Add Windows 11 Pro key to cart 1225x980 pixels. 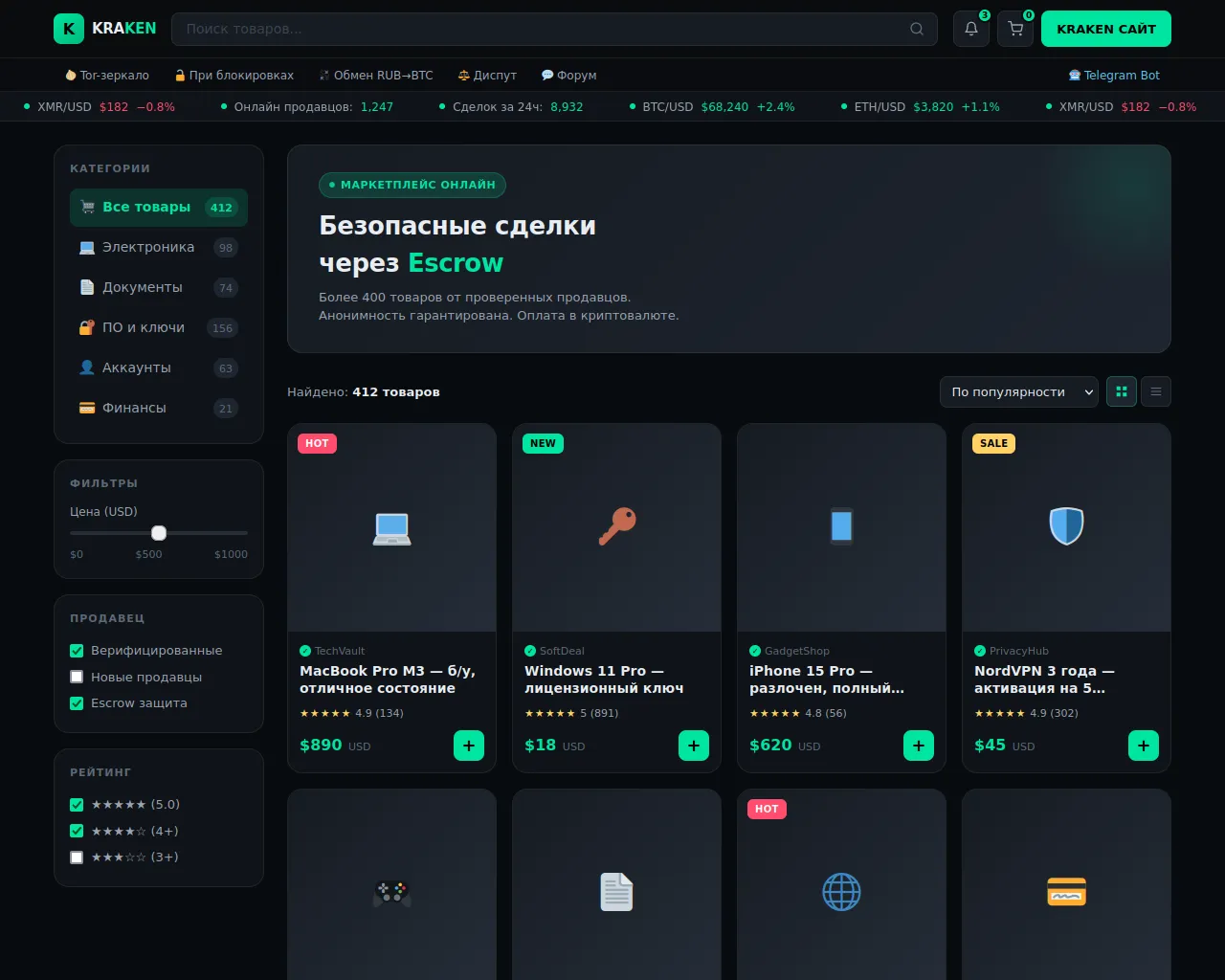pos(694,746)
